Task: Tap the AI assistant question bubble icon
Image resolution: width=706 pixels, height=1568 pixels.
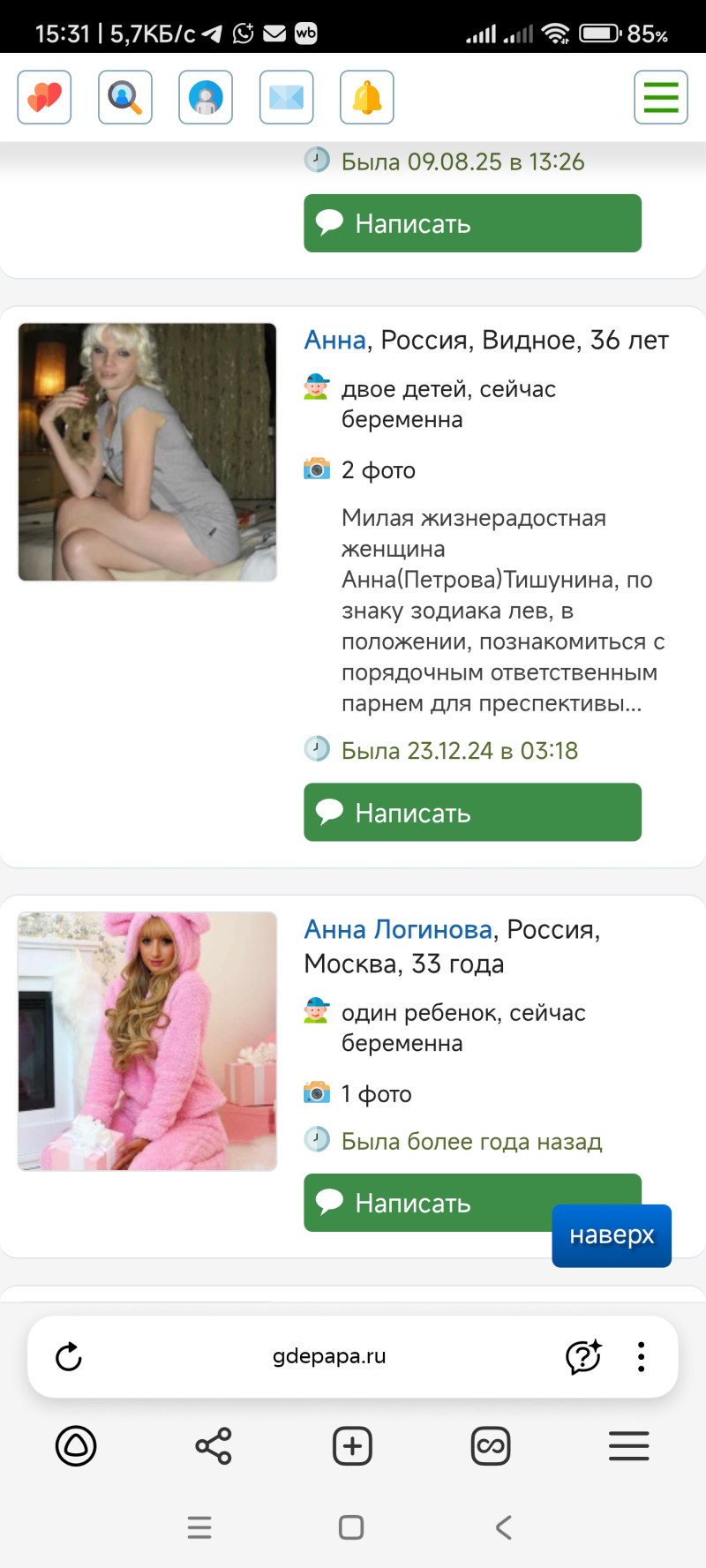Action: [583, 1357]
